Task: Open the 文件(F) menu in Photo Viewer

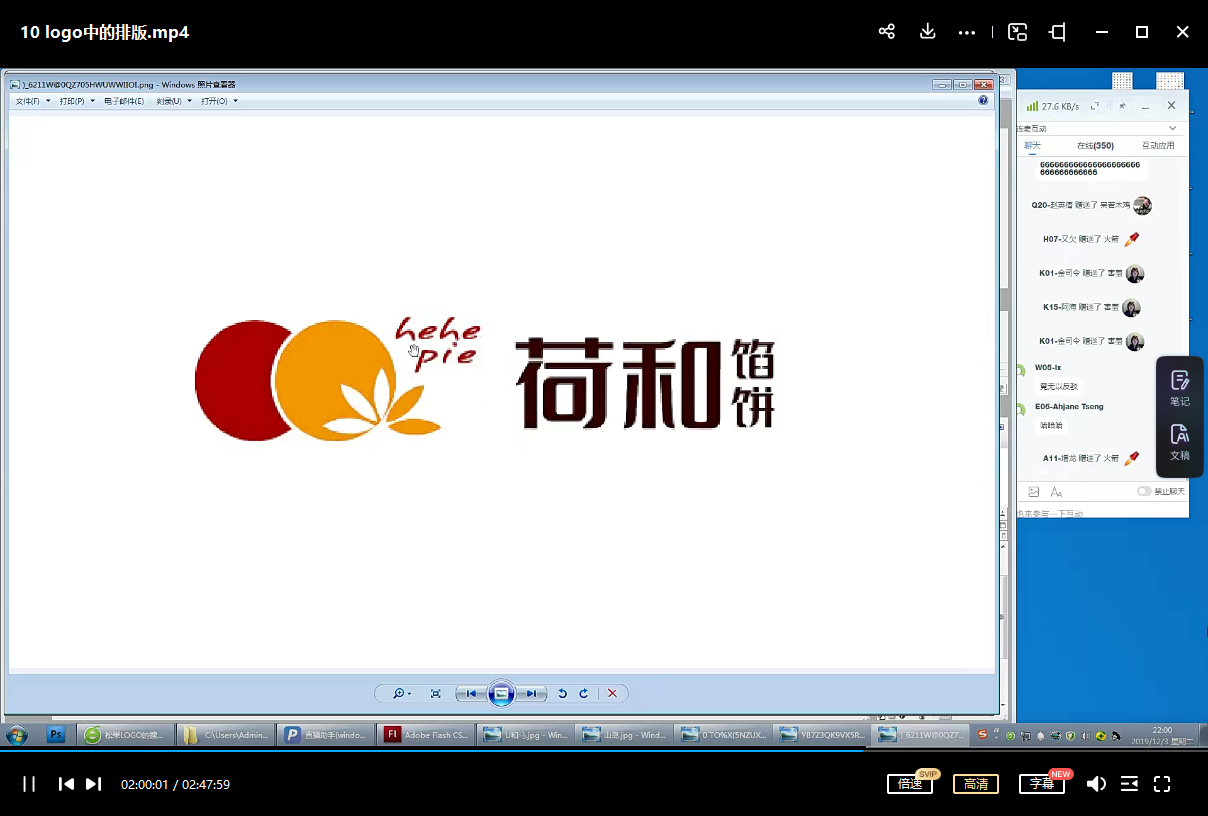Action: [32, 101]
